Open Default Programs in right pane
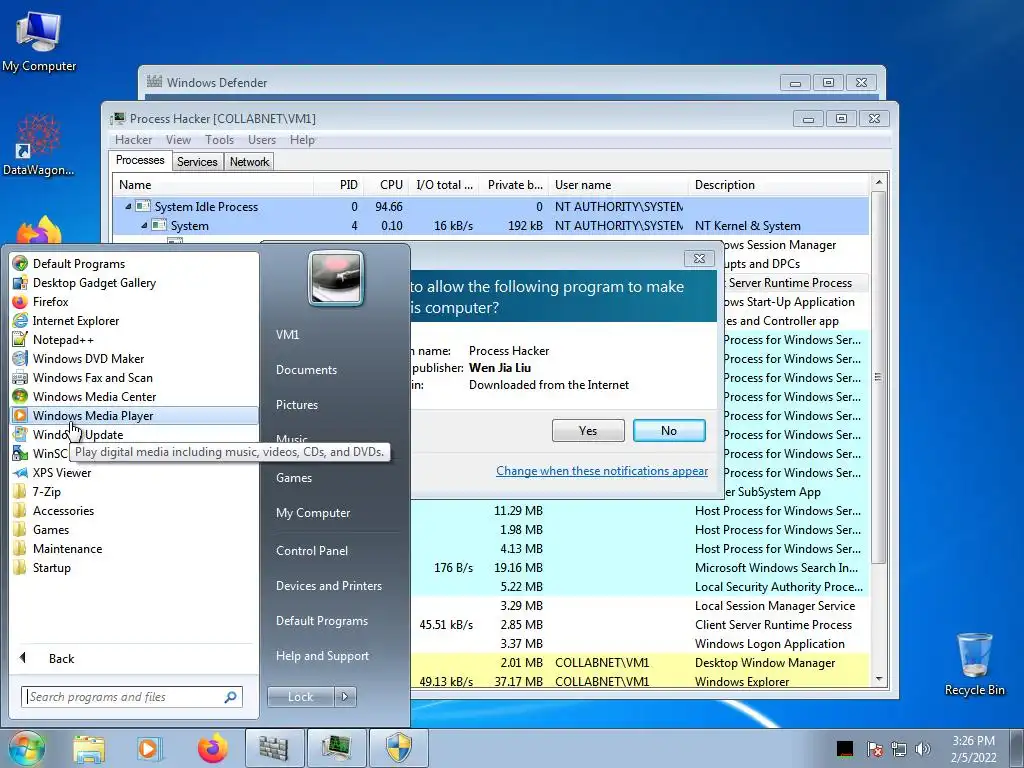 [322, 621]
